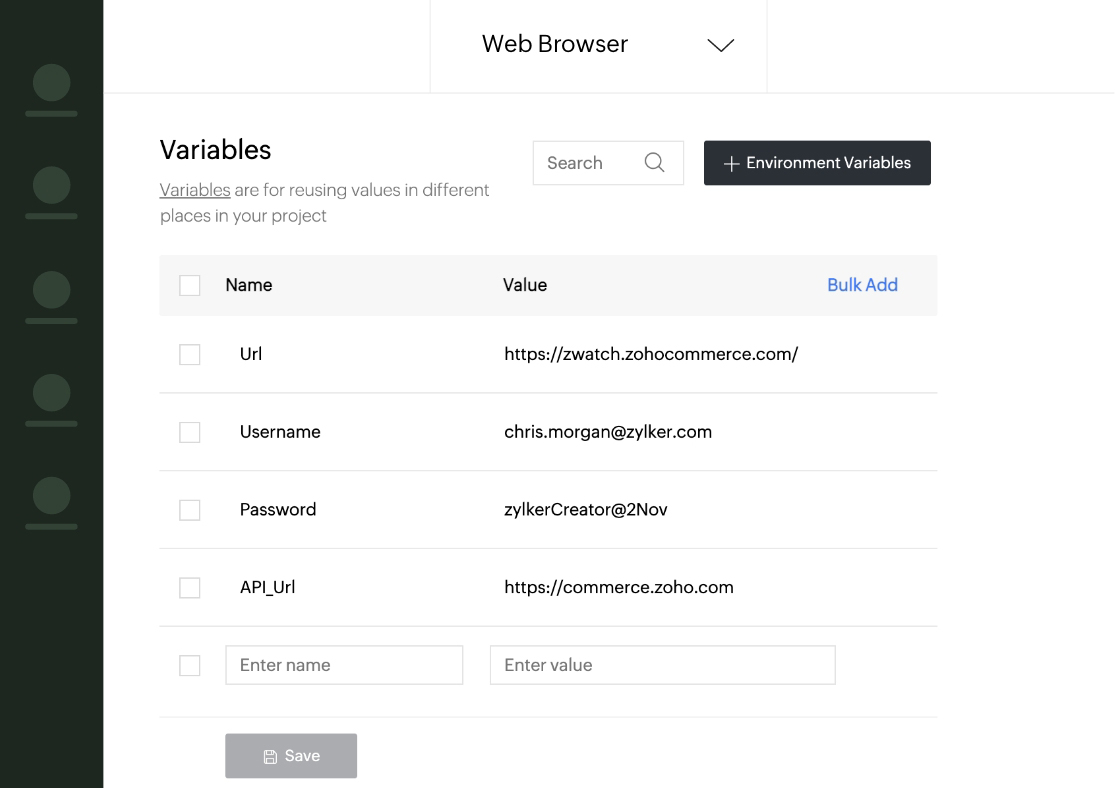
Task: Select the first icon in the left sidebar
Action: coord(51,84)
